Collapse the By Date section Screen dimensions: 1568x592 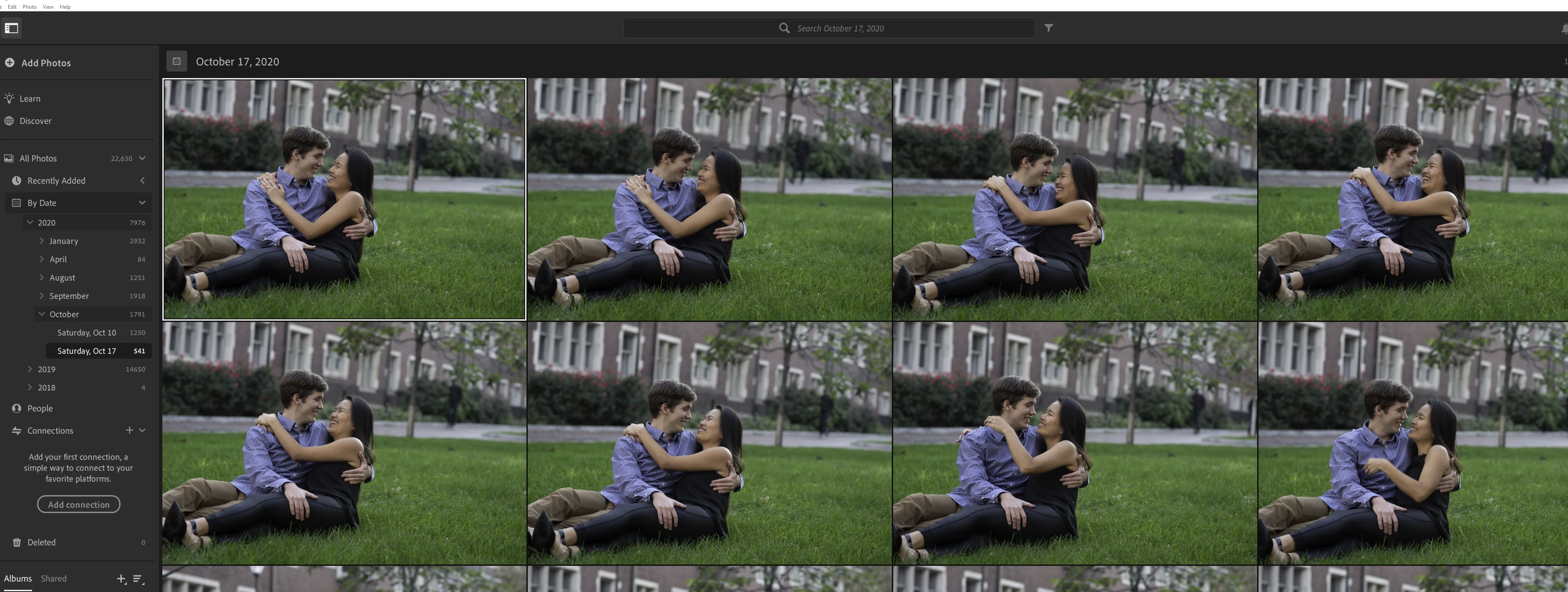pos(142,202)
